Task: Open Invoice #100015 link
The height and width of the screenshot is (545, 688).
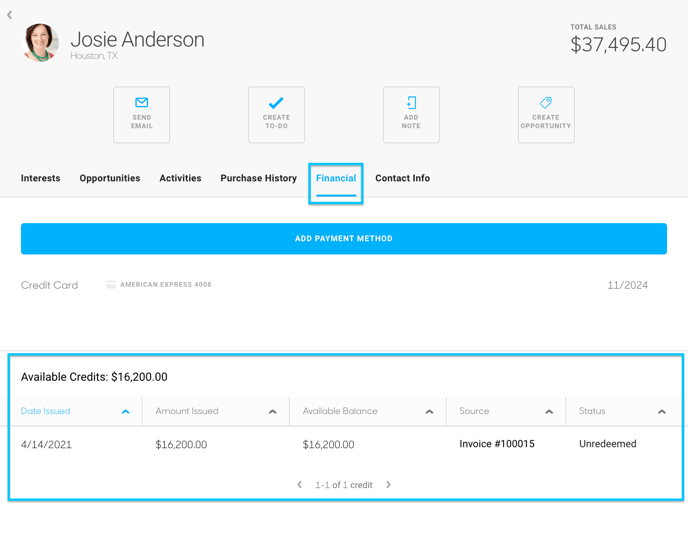Action: click(x=497, y=444)
